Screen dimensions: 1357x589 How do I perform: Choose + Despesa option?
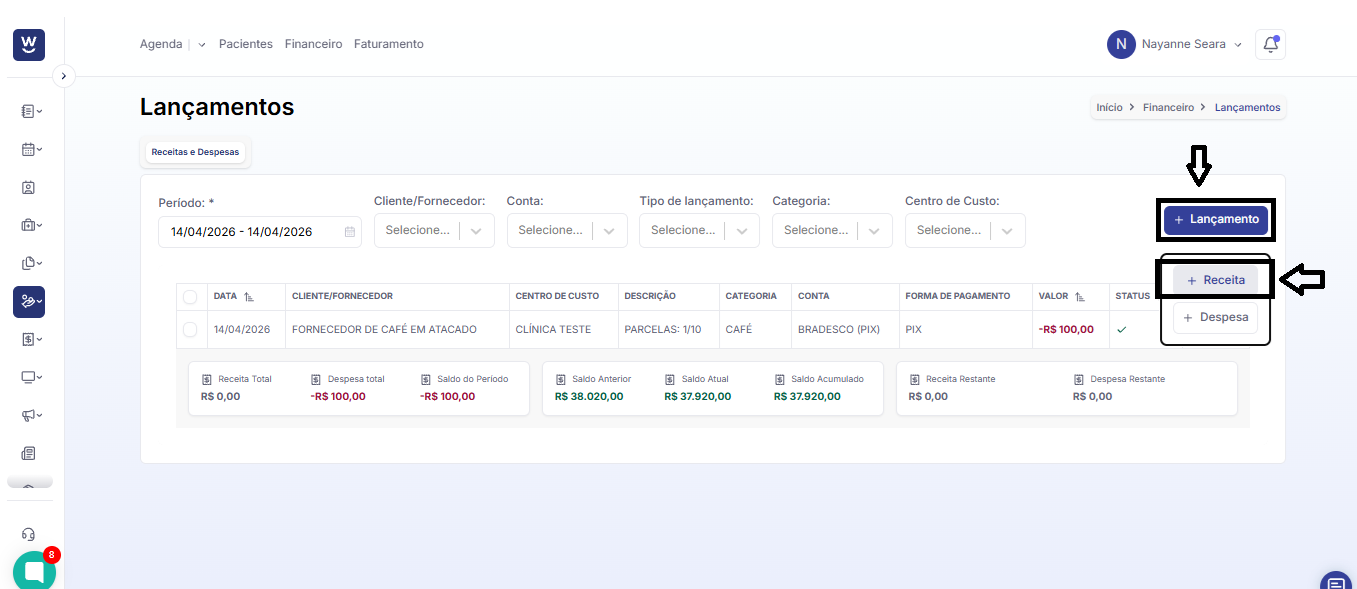point(1215,317)
